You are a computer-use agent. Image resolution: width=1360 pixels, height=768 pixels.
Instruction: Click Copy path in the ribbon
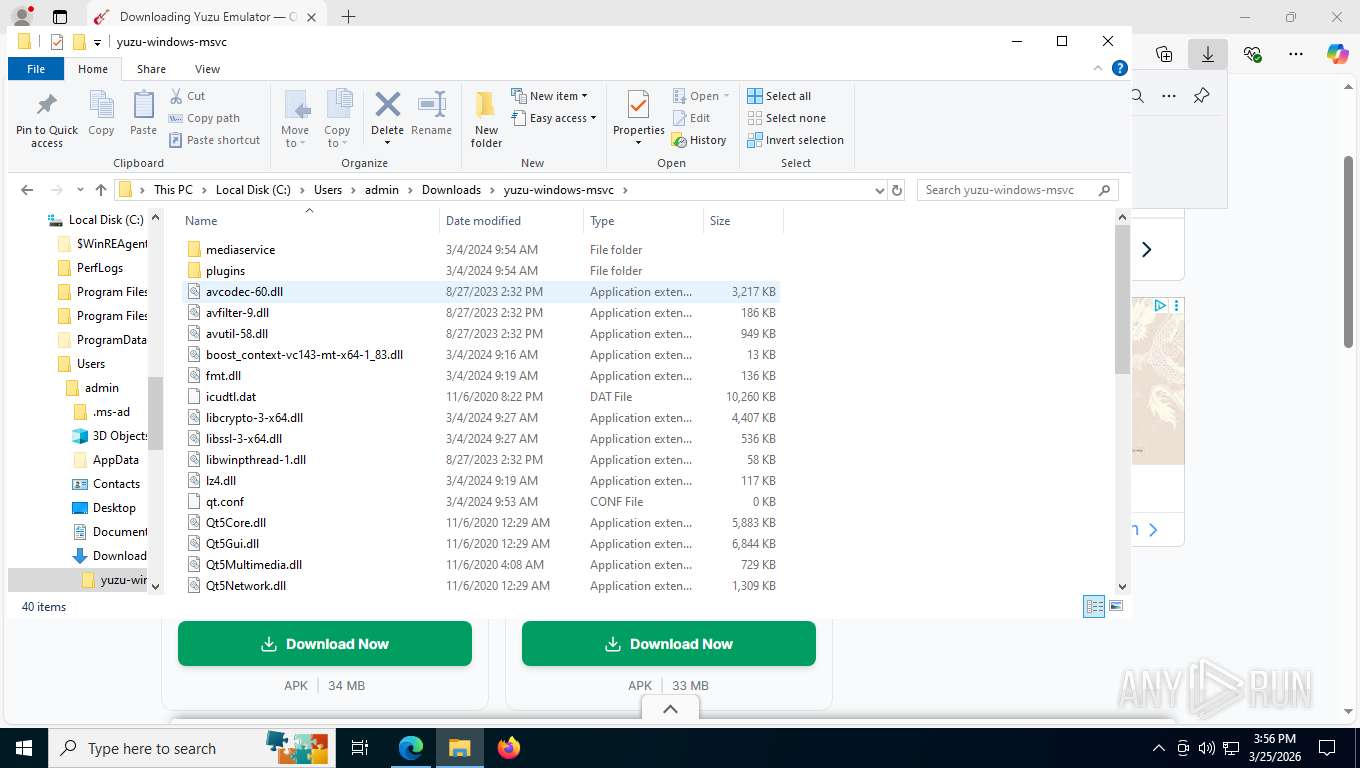[205, 118]
